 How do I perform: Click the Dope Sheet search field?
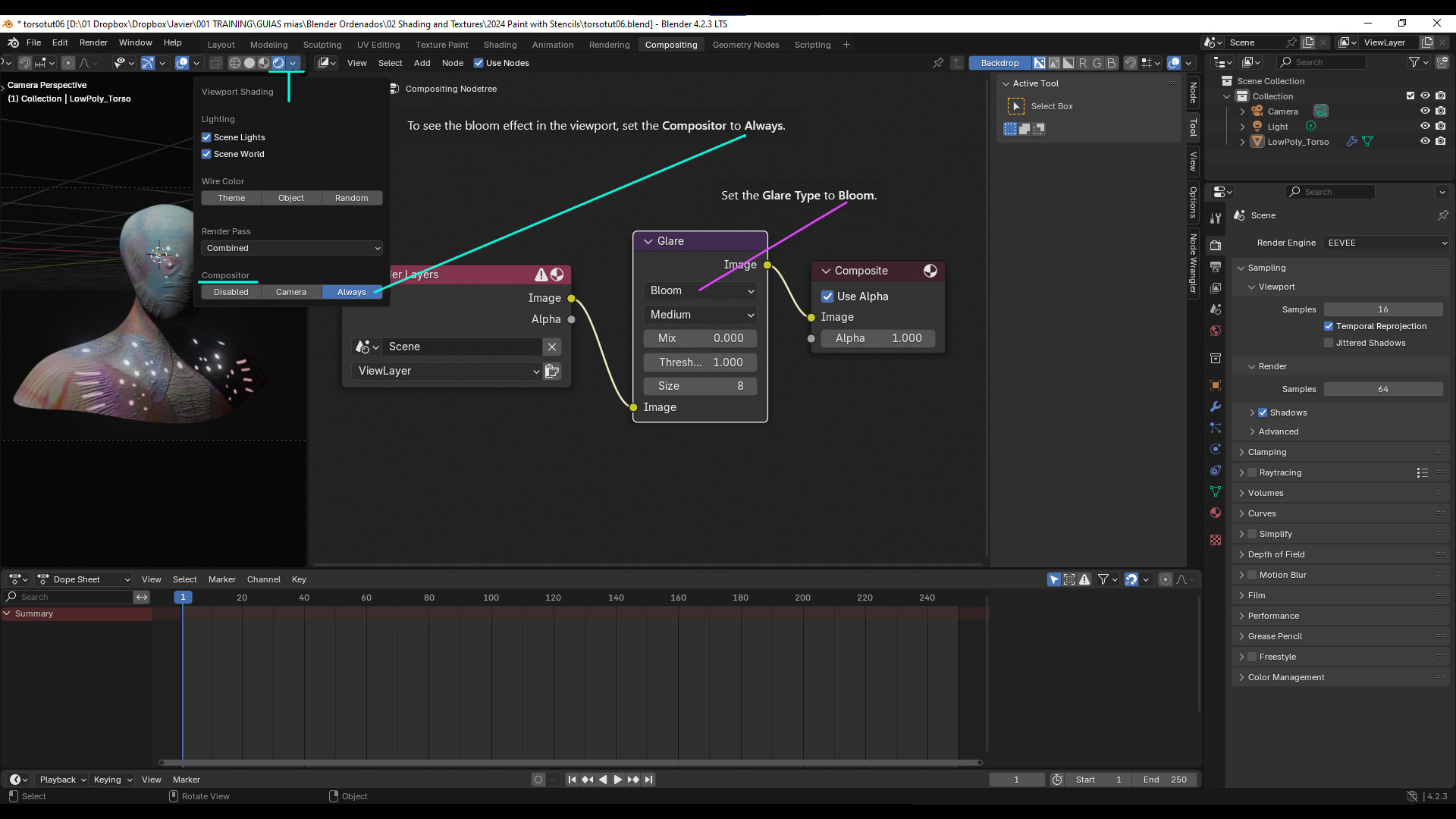68,597
